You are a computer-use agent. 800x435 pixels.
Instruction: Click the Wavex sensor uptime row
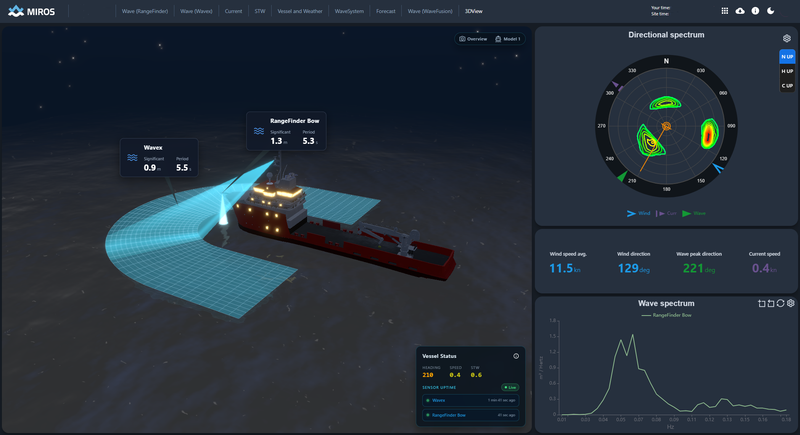[x=470, y=400]
